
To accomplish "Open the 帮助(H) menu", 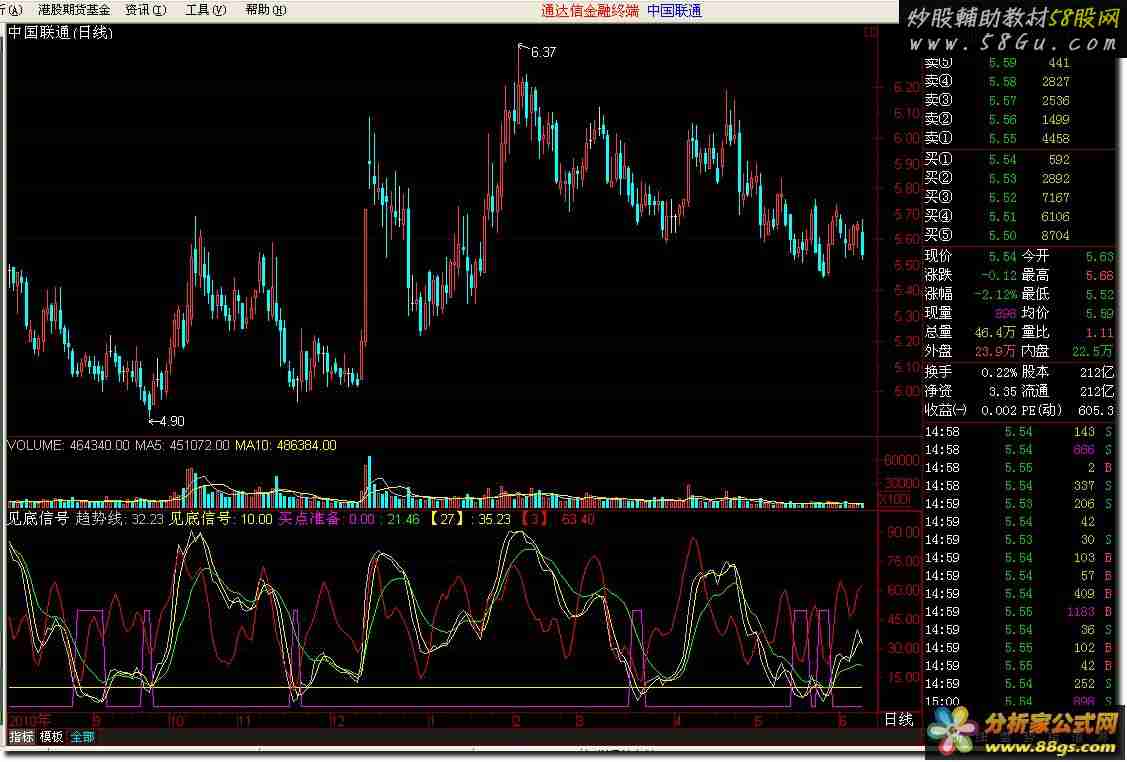I will (x=266, y=10).
